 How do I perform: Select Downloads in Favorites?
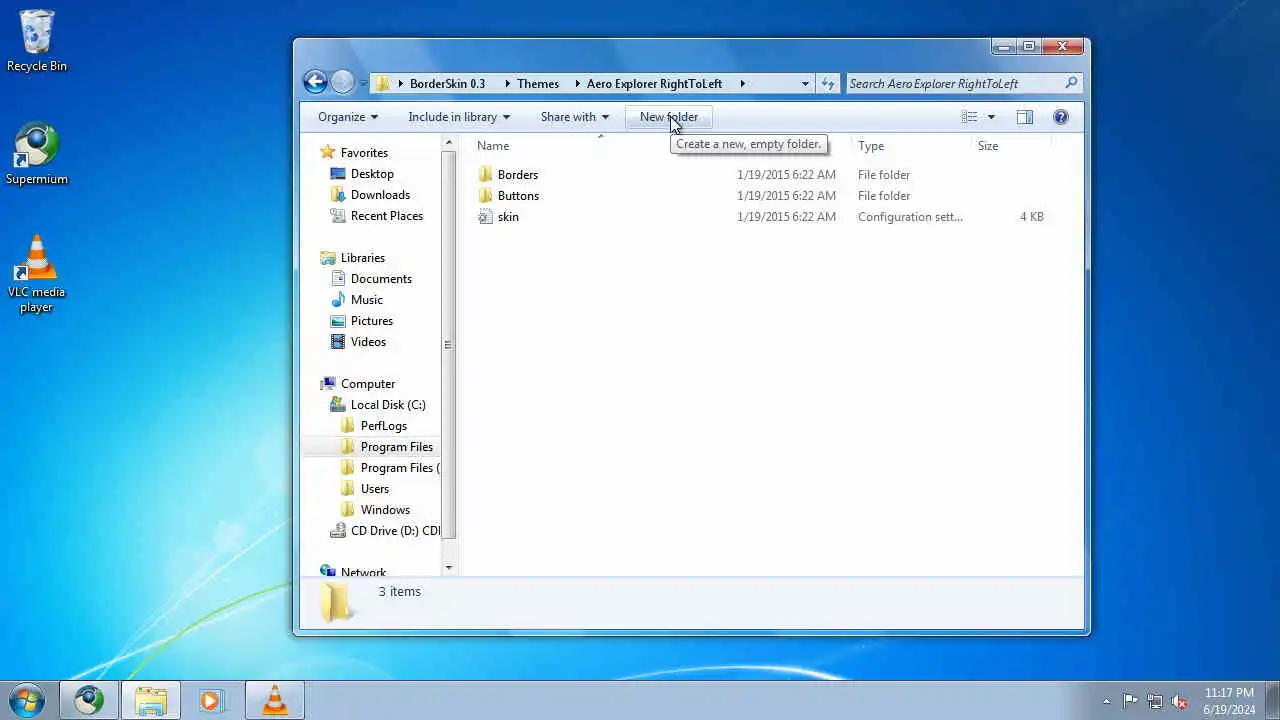pyautogui.click(x=380, y=194)
